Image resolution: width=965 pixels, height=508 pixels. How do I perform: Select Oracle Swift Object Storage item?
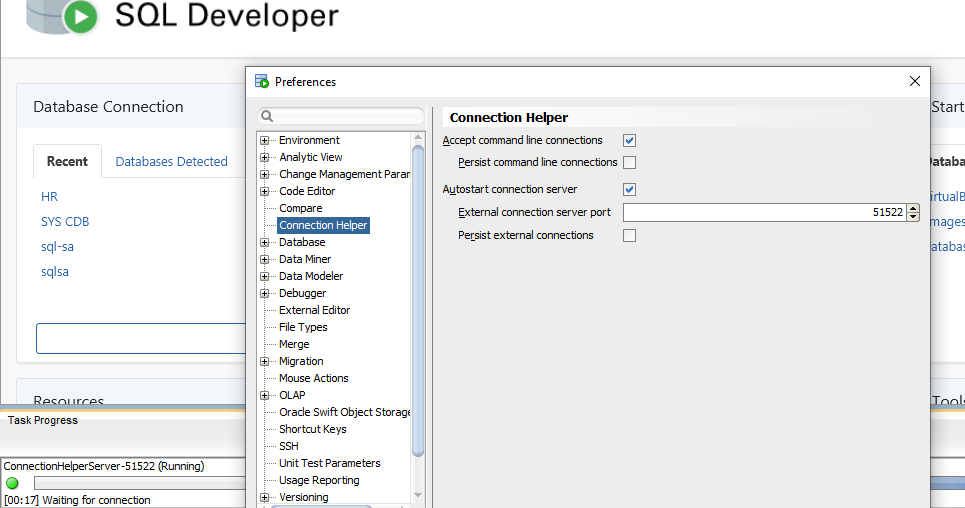pos(345,412)
